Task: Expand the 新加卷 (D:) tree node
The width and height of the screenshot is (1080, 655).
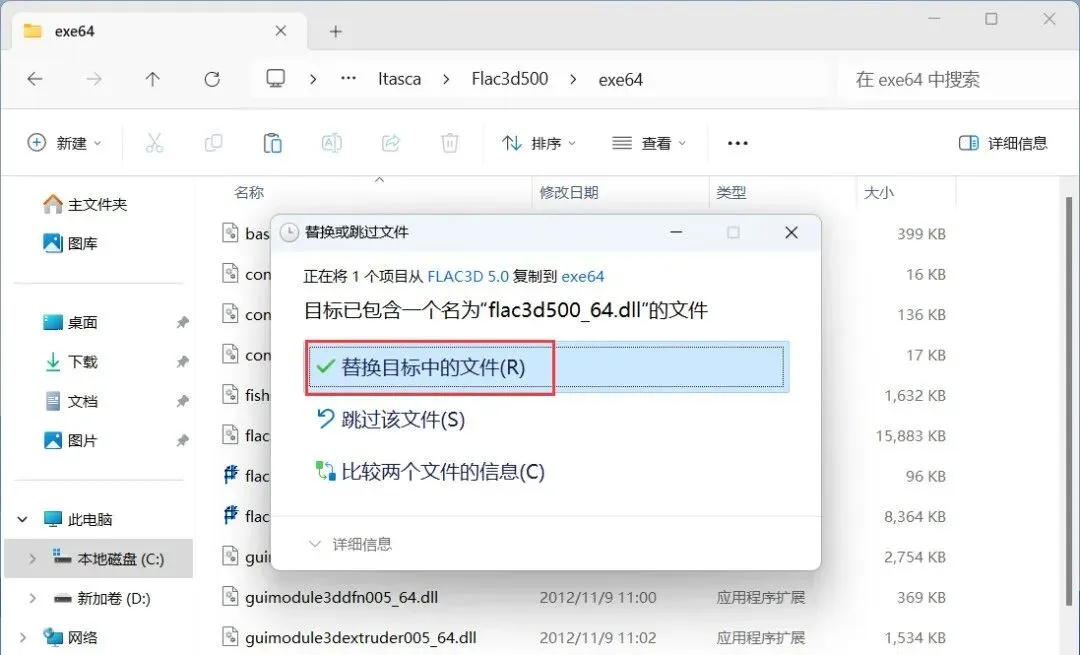Action: (32, 598)
